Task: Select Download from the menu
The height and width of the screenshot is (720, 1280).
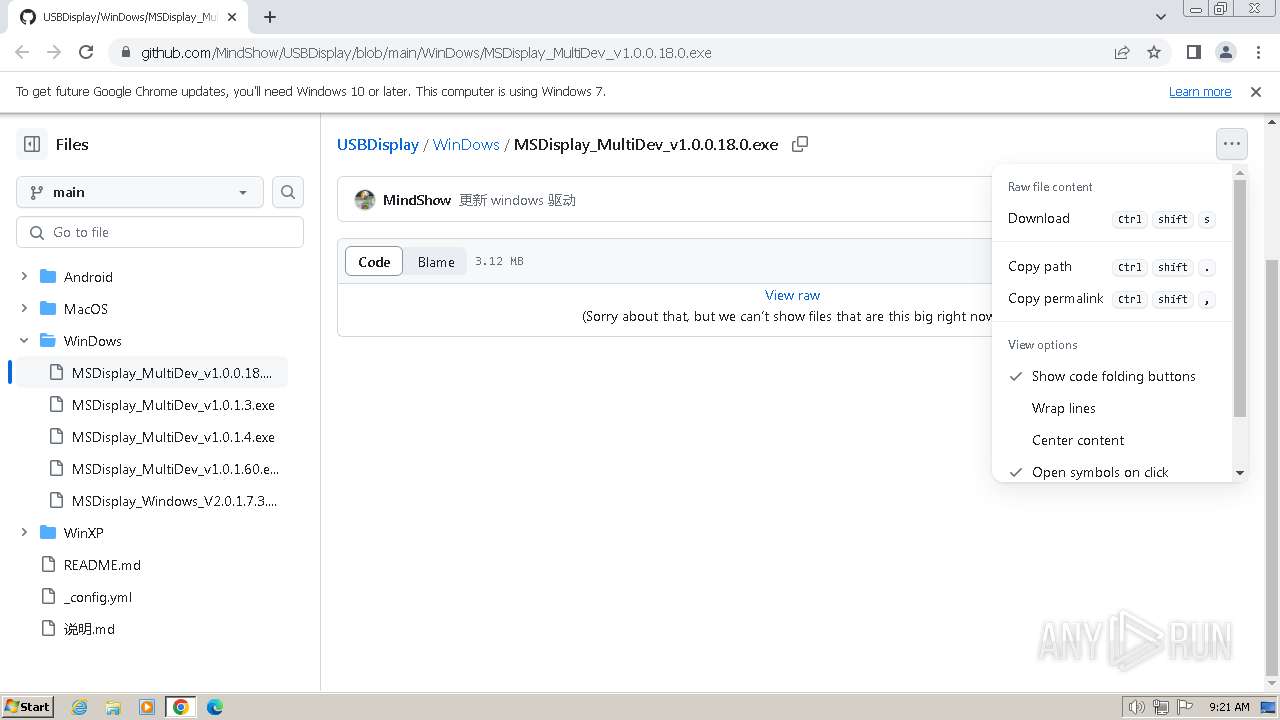Action: (1112, 218)
